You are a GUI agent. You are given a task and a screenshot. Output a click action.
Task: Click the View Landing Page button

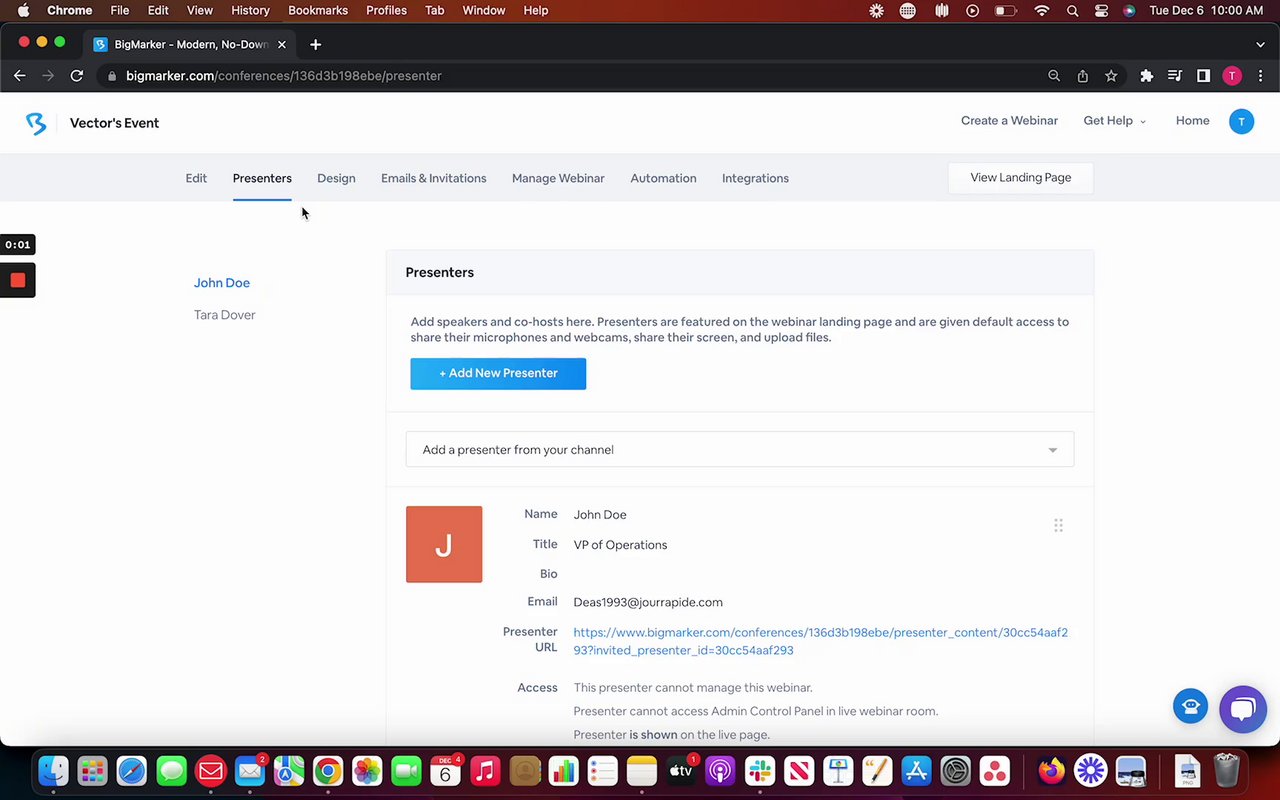pos(1020,178)
